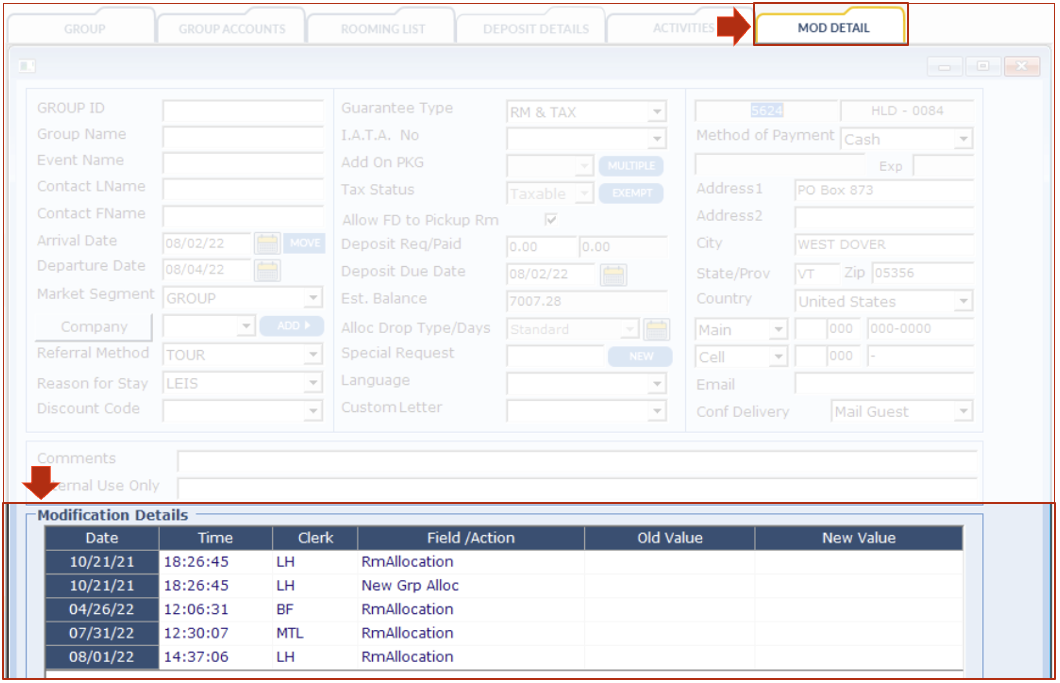Screen dimensions: 1060x683
Task: Click the MOVE button next to Arrival Date
Action: point(305,243)
